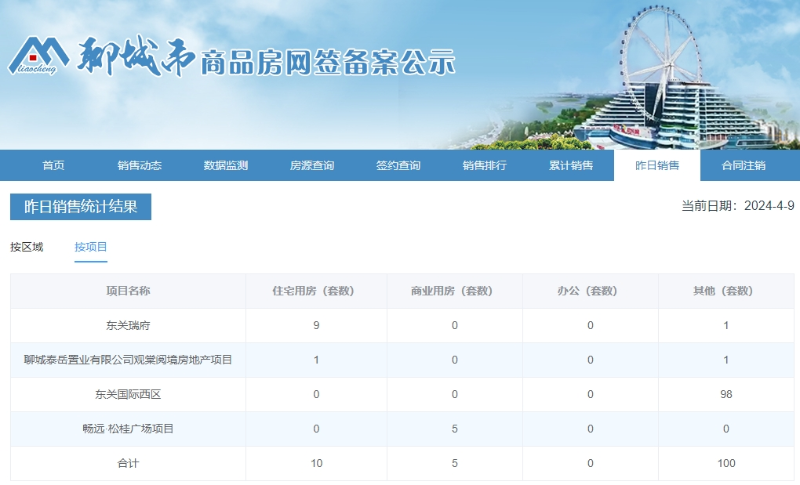The height and width of the screenshot is (485, 800).
Task: Click the 住宅用房（套数） column header
Action: (316, 291)
